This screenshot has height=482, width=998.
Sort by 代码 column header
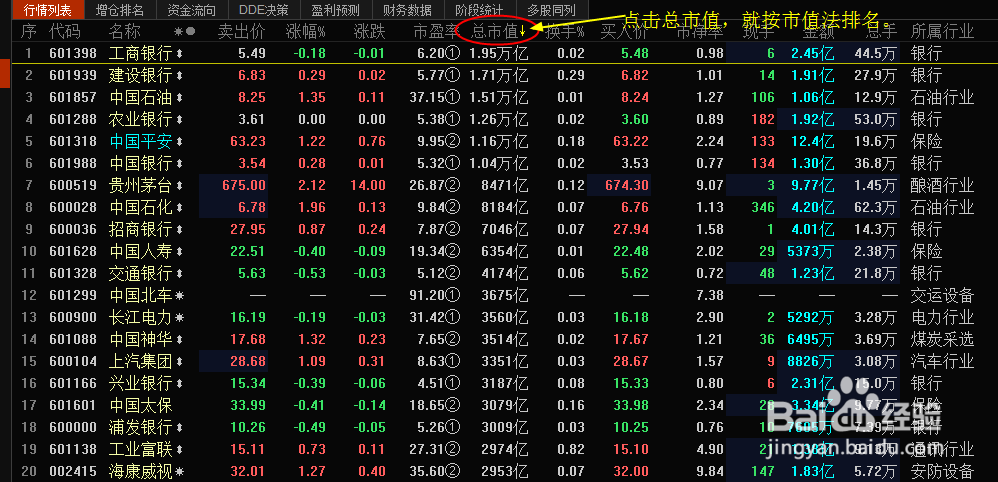(x=65, y=31)
